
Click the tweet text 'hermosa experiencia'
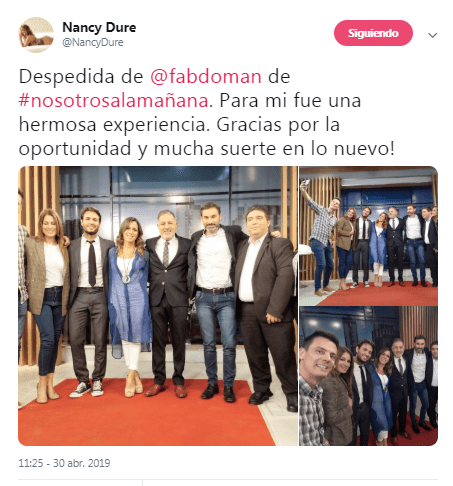pos(114,125)
